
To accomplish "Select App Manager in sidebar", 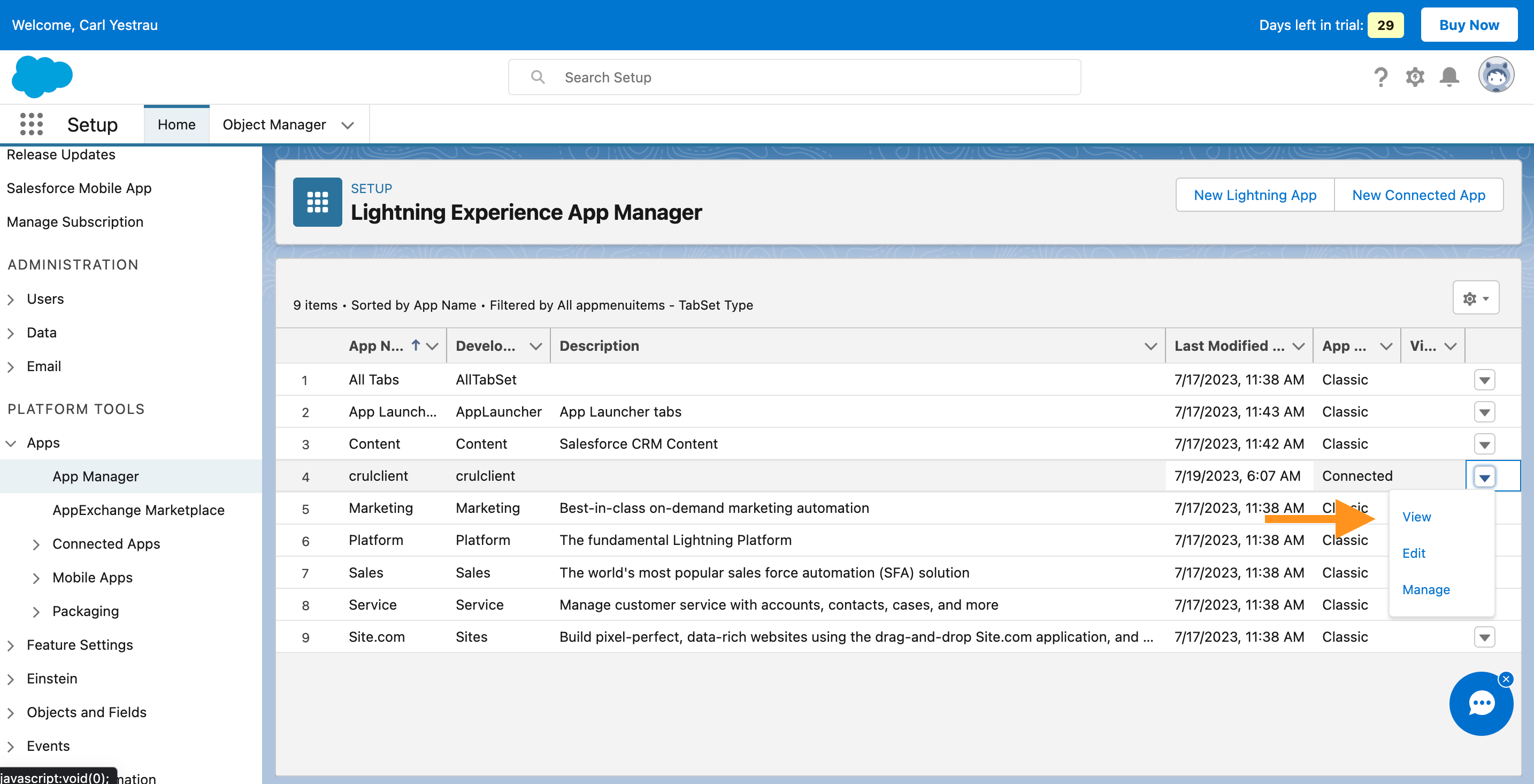I will click(x=95, y=476).
